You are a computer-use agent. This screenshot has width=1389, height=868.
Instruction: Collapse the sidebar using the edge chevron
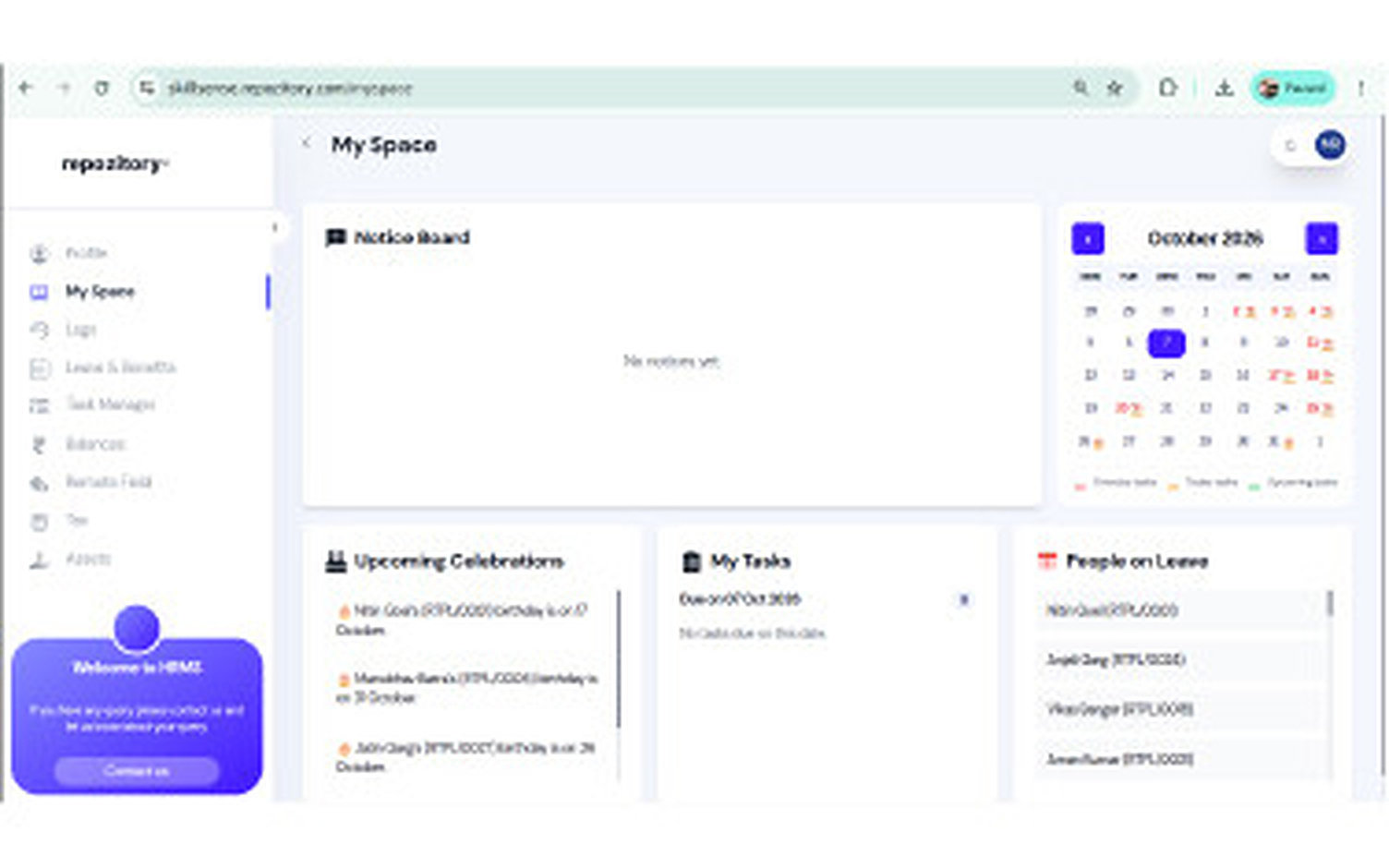coord(274,227)
